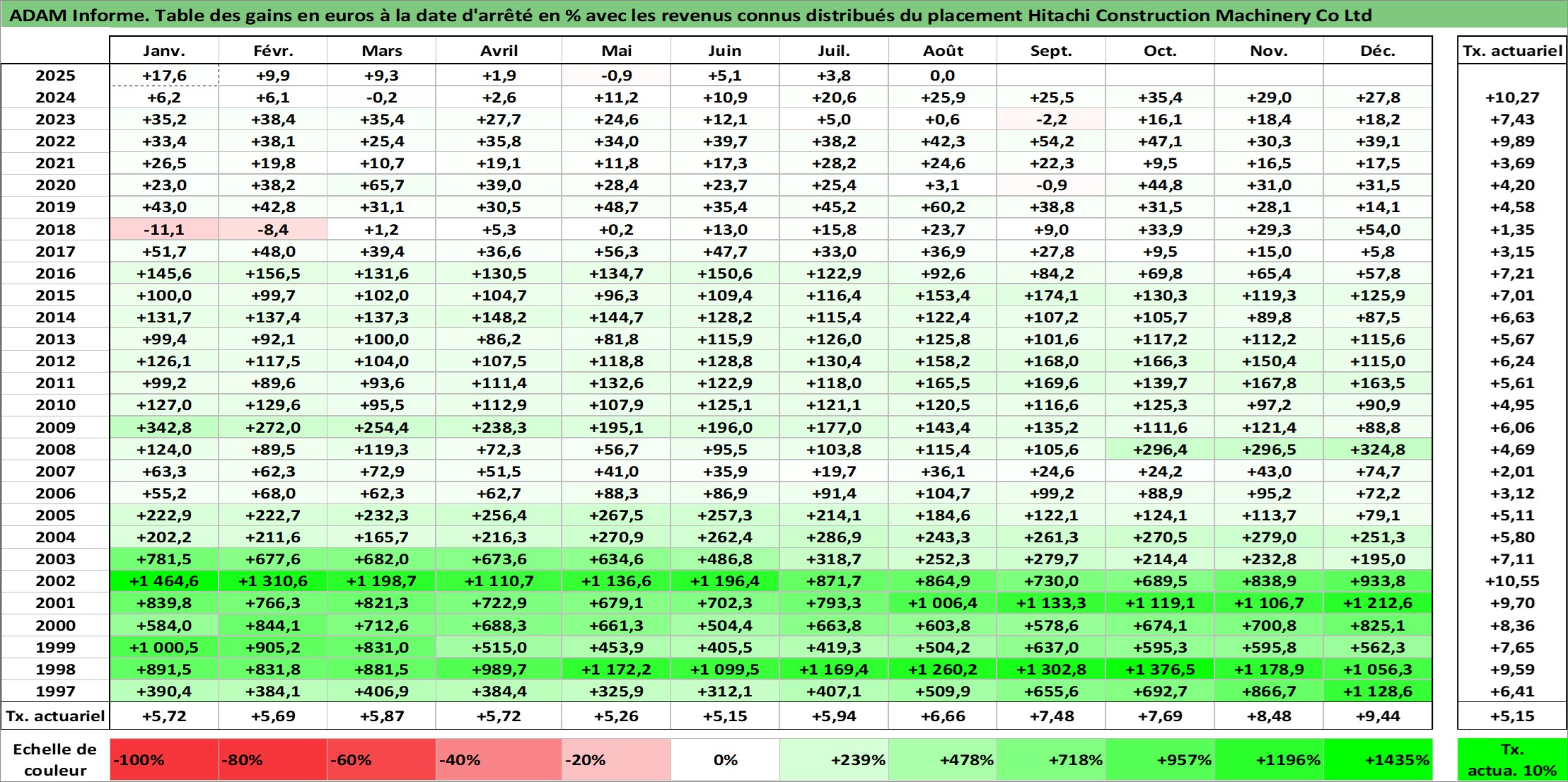Image resolution: width=1568 pixels, height=782 pixels.
Task: Click the -20% pale pink scale swatch
Action: click(616, 760)
